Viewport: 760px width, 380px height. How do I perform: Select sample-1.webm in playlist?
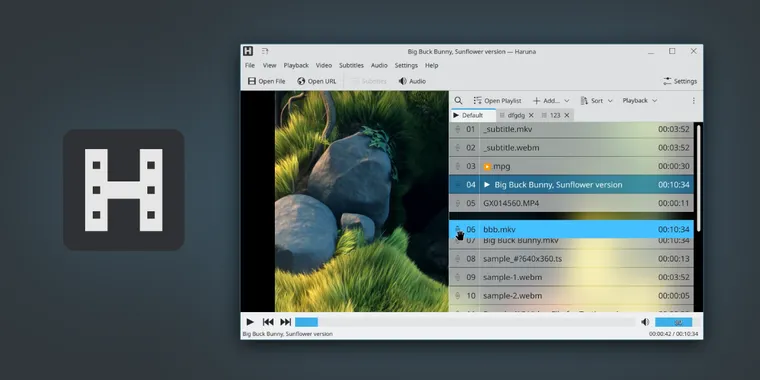pos(571,277)
